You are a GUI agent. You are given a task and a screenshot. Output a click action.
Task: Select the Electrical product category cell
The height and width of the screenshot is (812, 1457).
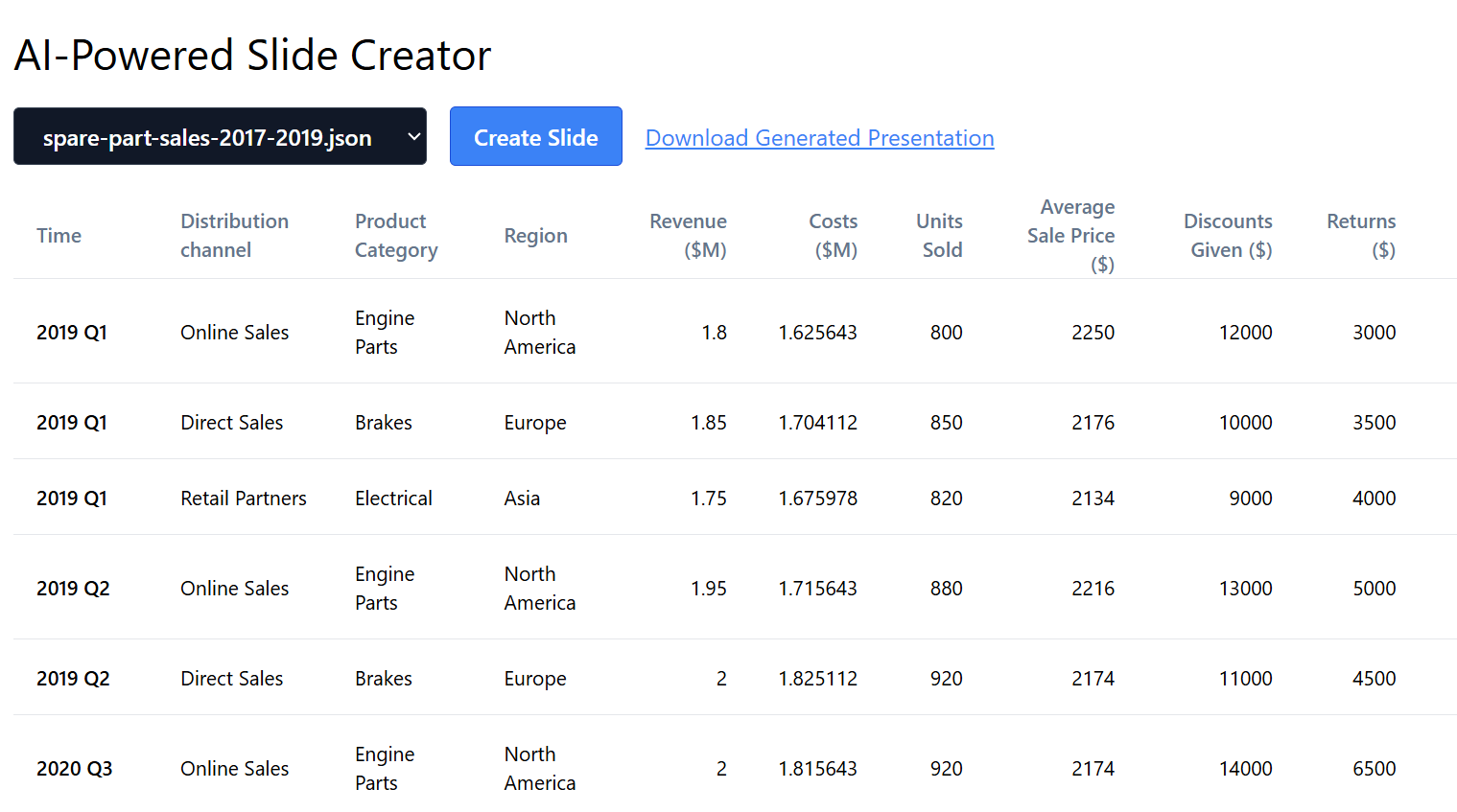point(393,499)
